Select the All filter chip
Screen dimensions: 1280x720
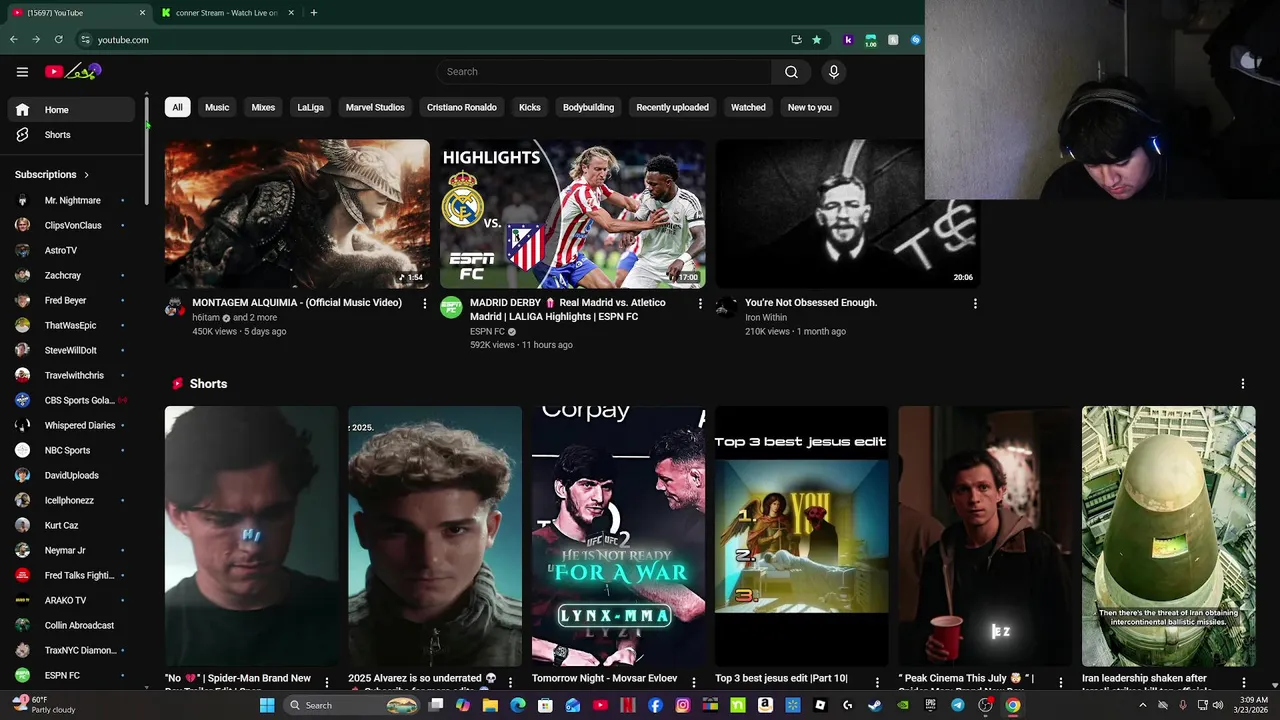(177, 107)
